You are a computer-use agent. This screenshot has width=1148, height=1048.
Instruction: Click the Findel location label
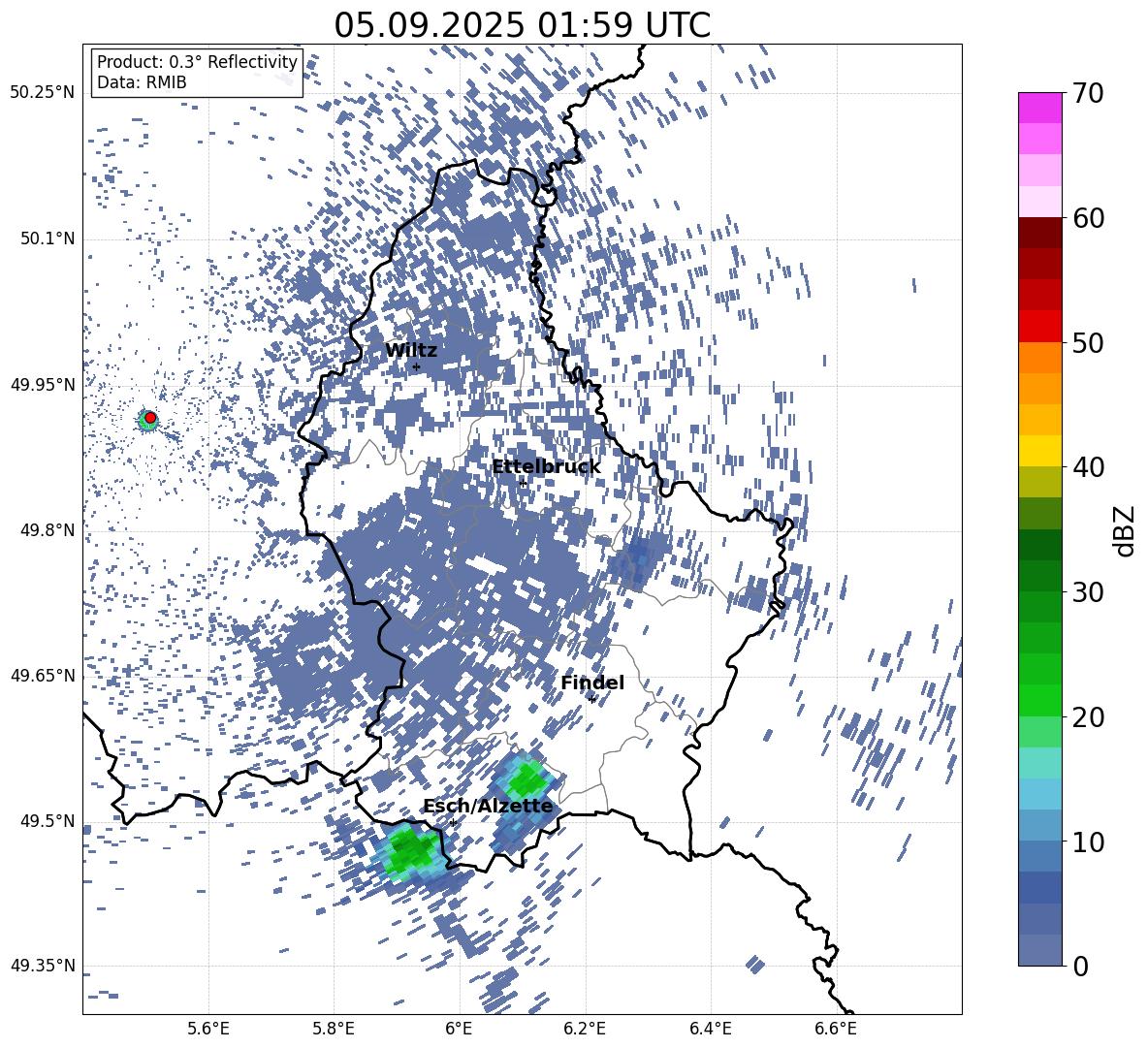pyautogui.click(x=592, y=683)
